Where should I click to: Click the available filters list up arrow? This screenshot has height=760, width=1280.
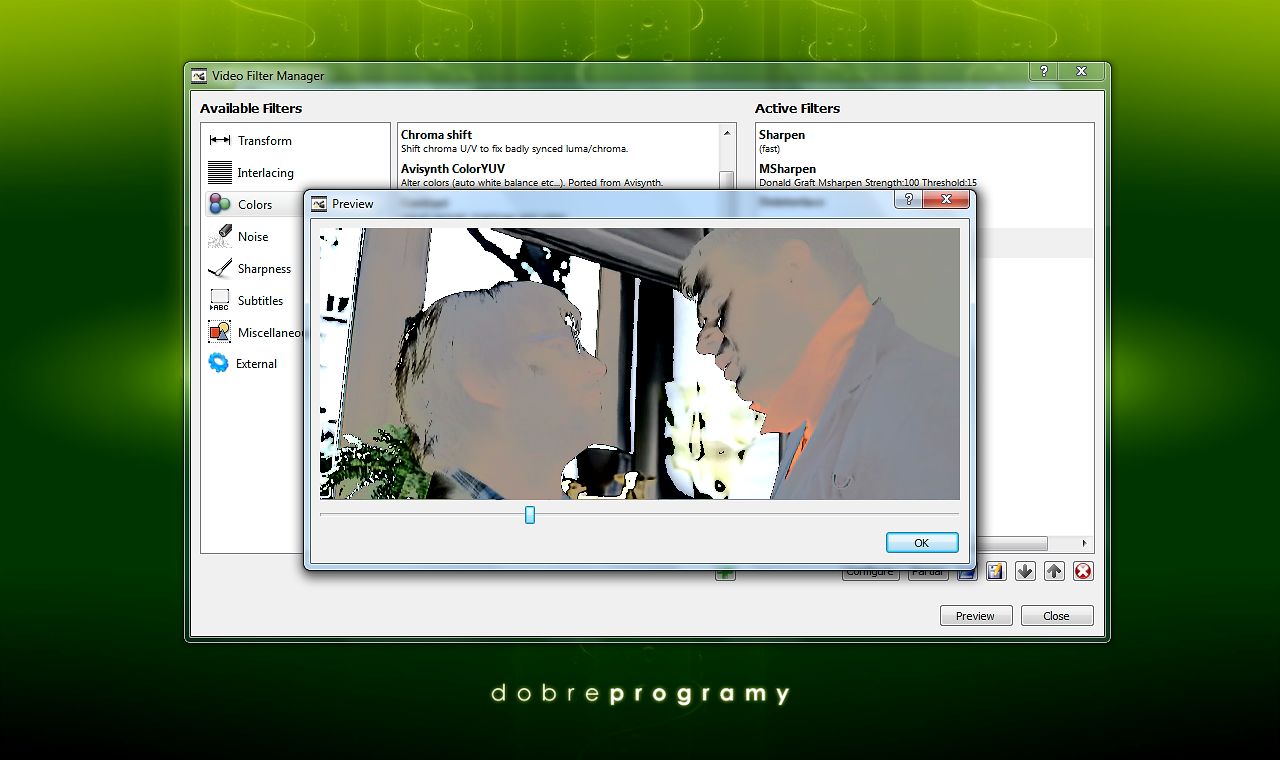click(727, 133)
